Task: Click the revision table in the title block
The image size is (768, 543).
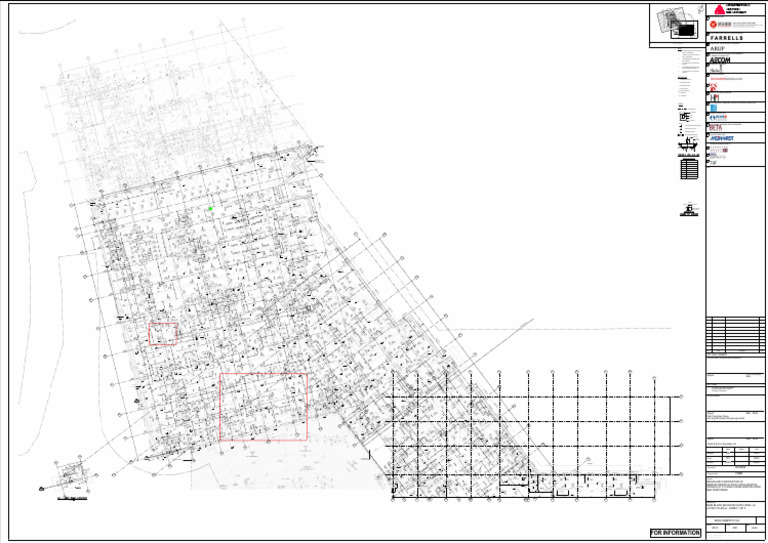Action: 735,335
